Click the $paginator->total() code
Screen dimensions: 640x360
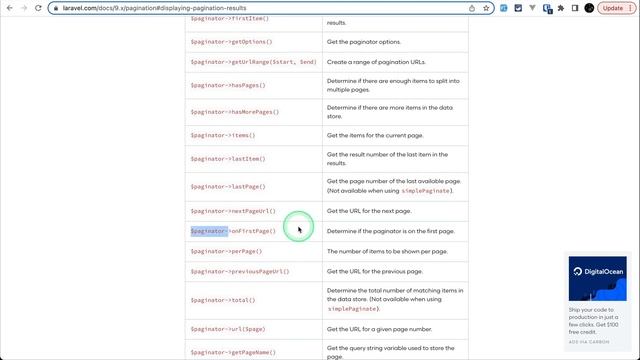[x=223, y=300]
